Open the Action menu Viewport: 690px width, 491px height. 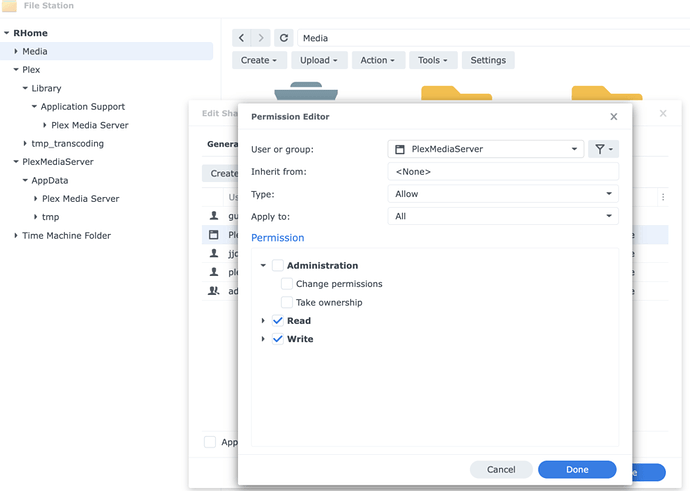pyautogui.click(x=378, y=60)
